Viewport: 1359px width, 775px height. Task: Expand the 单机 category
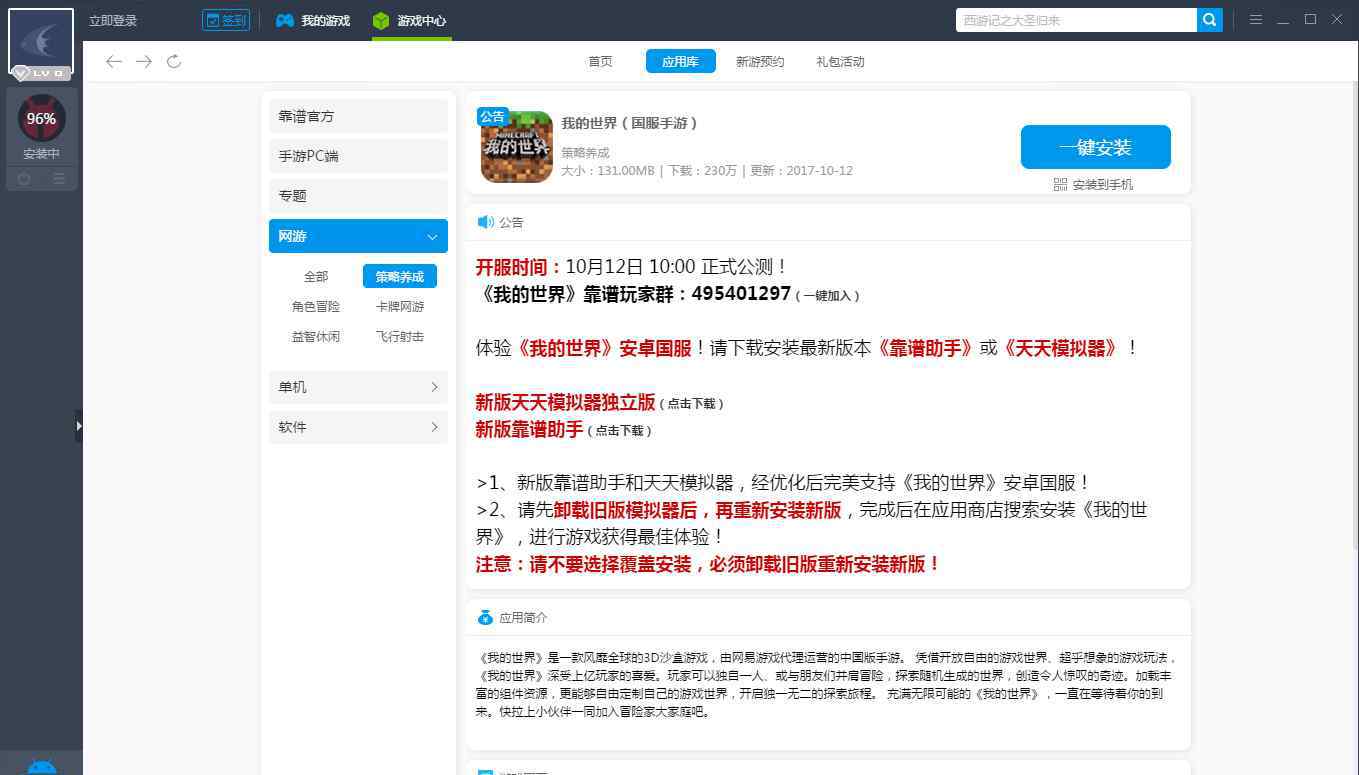358,387
